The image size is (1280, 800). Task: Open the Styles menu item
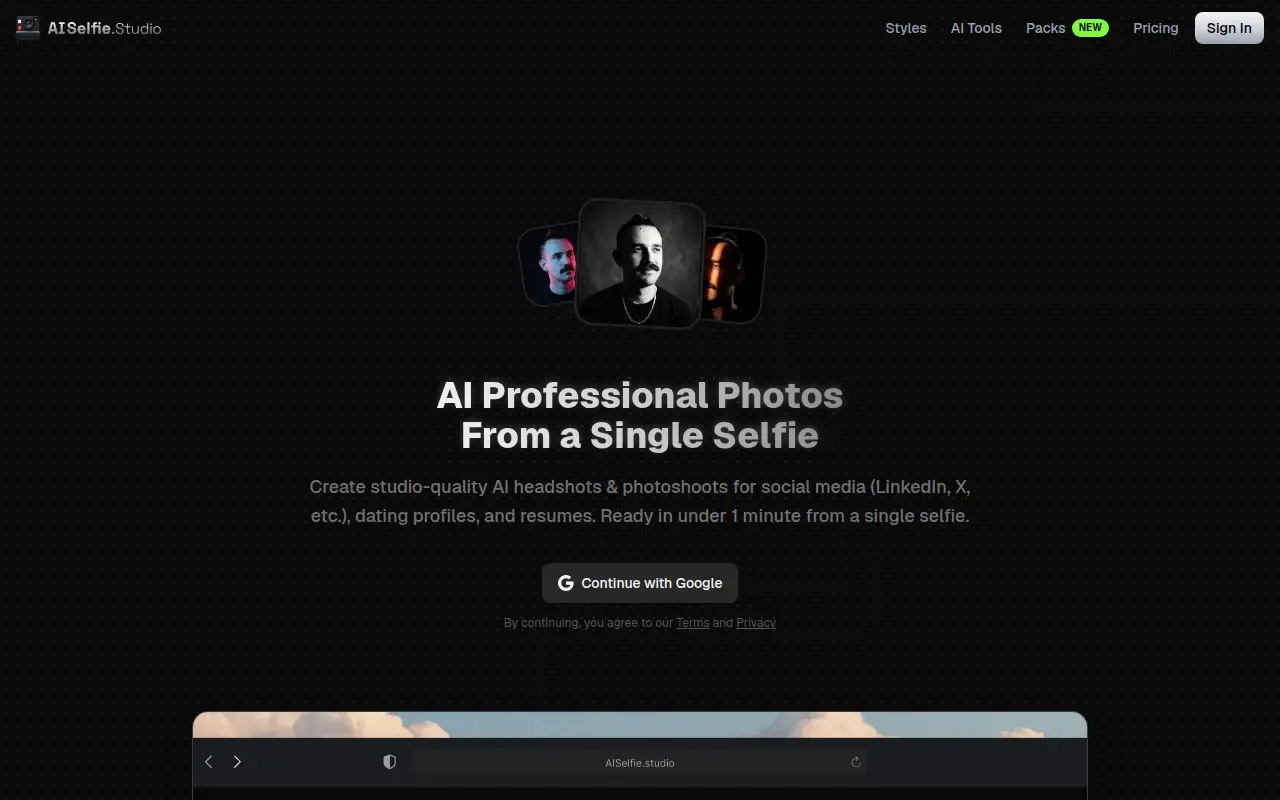[x=906, y=28]
